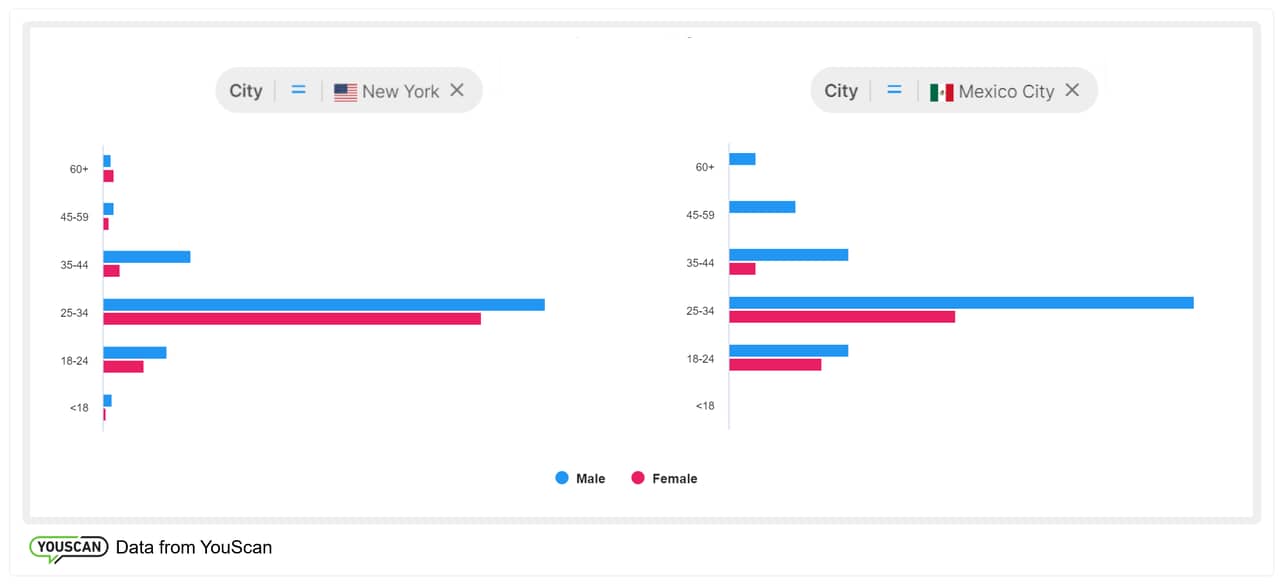Click the Mexico City filter value

[x=1006, y=91]
